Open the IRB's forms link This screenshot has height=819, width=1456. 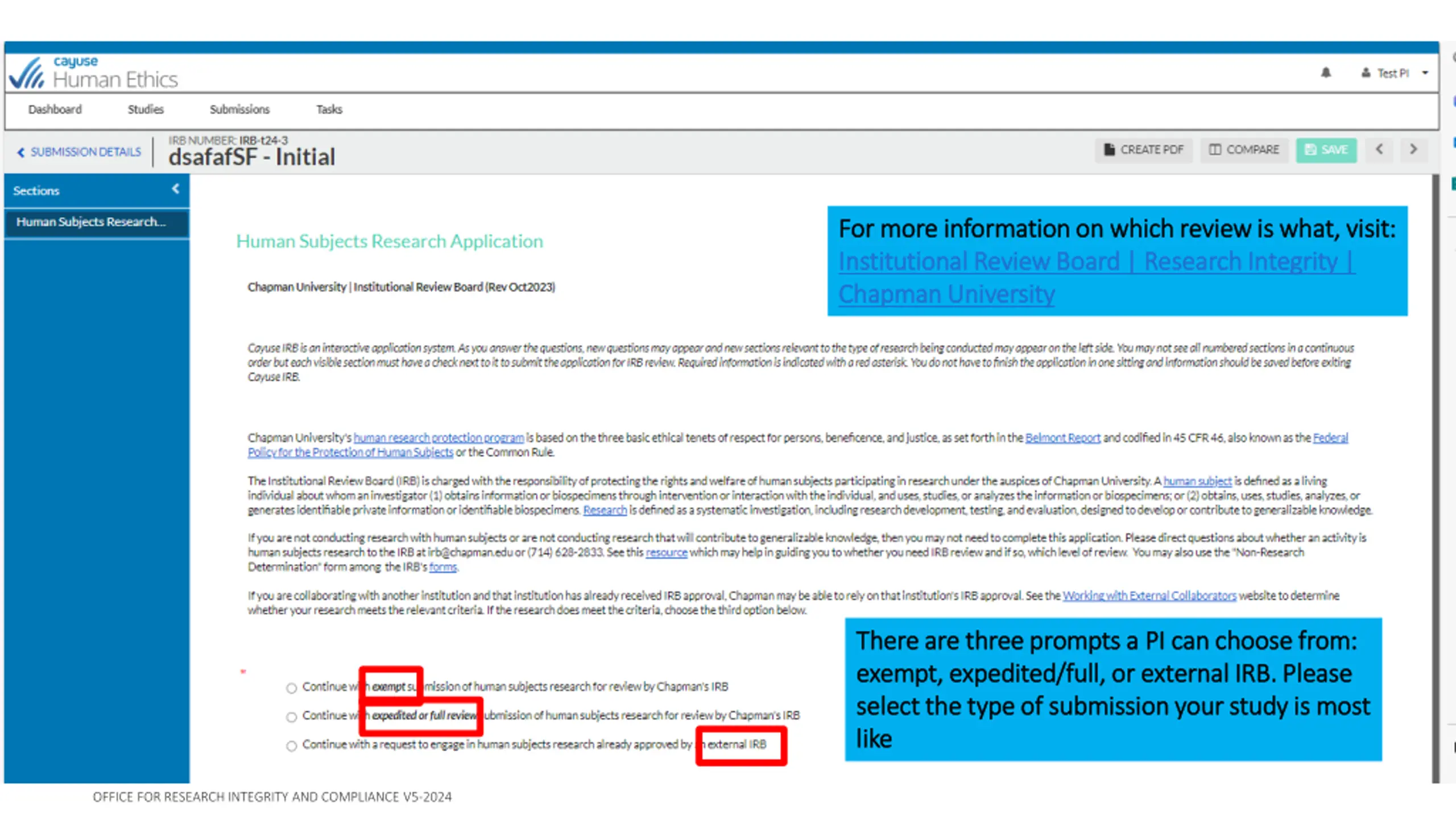point(442,567)
